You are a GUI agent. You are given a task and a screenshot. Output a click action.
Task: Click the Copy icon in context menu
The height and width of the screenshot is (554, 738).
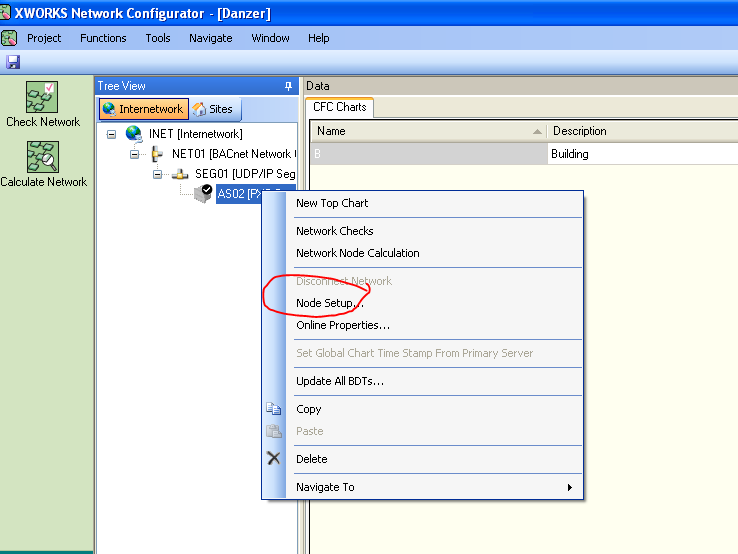point(274,409)
